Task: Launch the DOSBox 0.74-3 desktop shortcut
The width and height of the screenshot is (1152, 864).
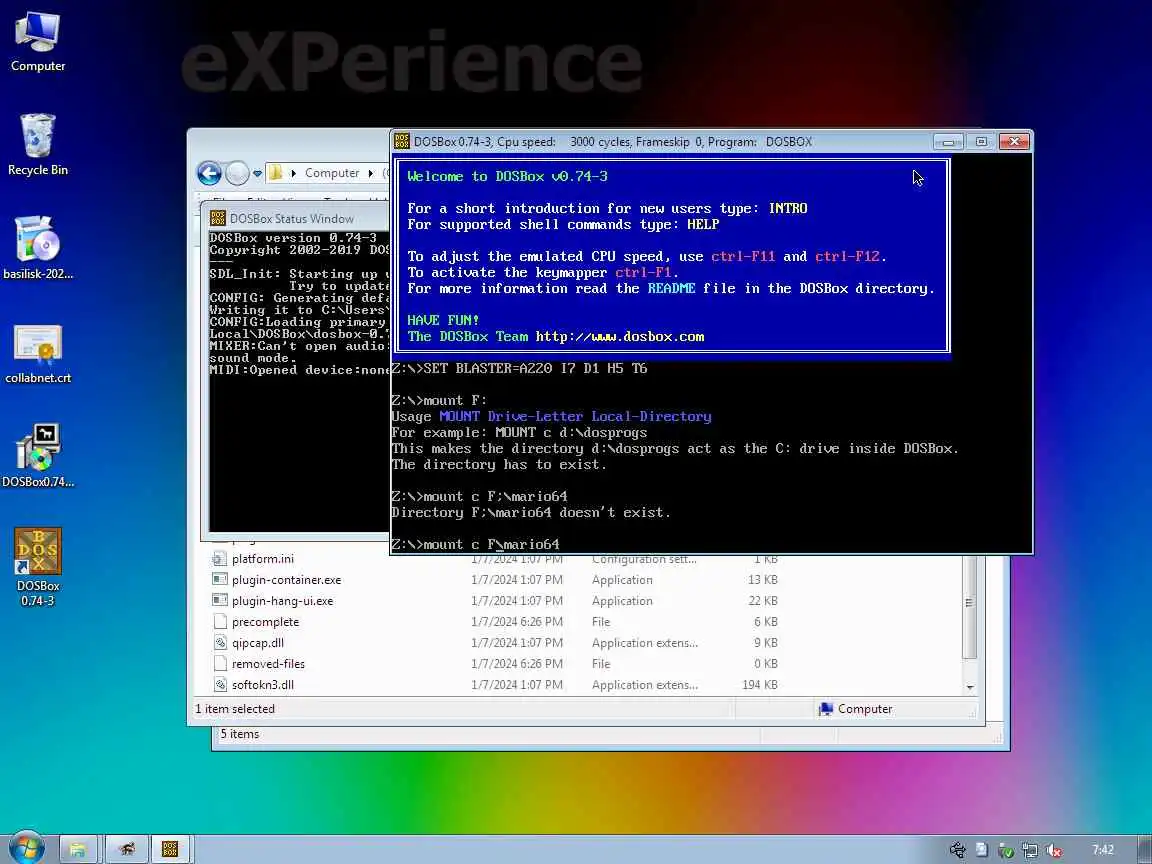Action: coord(37,567)
